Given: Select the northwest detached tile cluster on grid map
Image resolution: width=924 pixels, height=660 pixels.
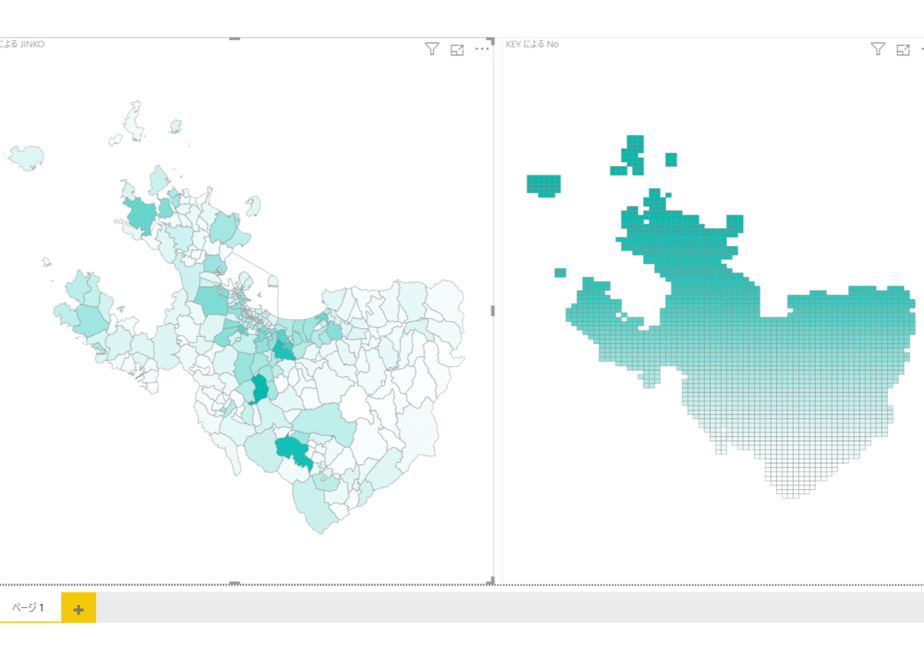Looking at the screenshot, I should tap(543, 185).
